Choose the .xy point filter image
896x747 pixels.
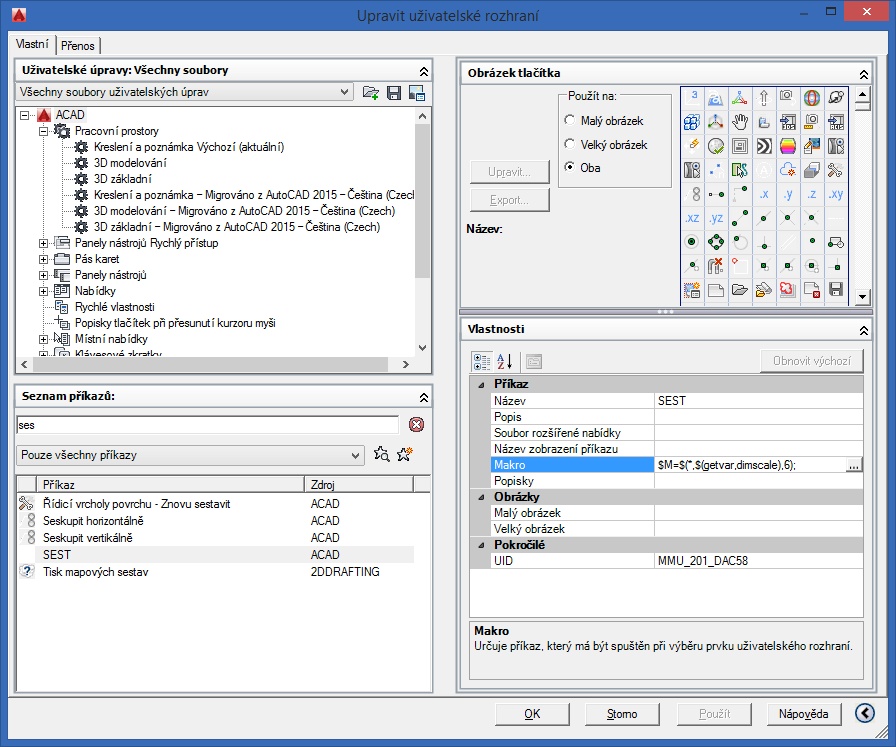pyautogui.click(x=836, y=194)
